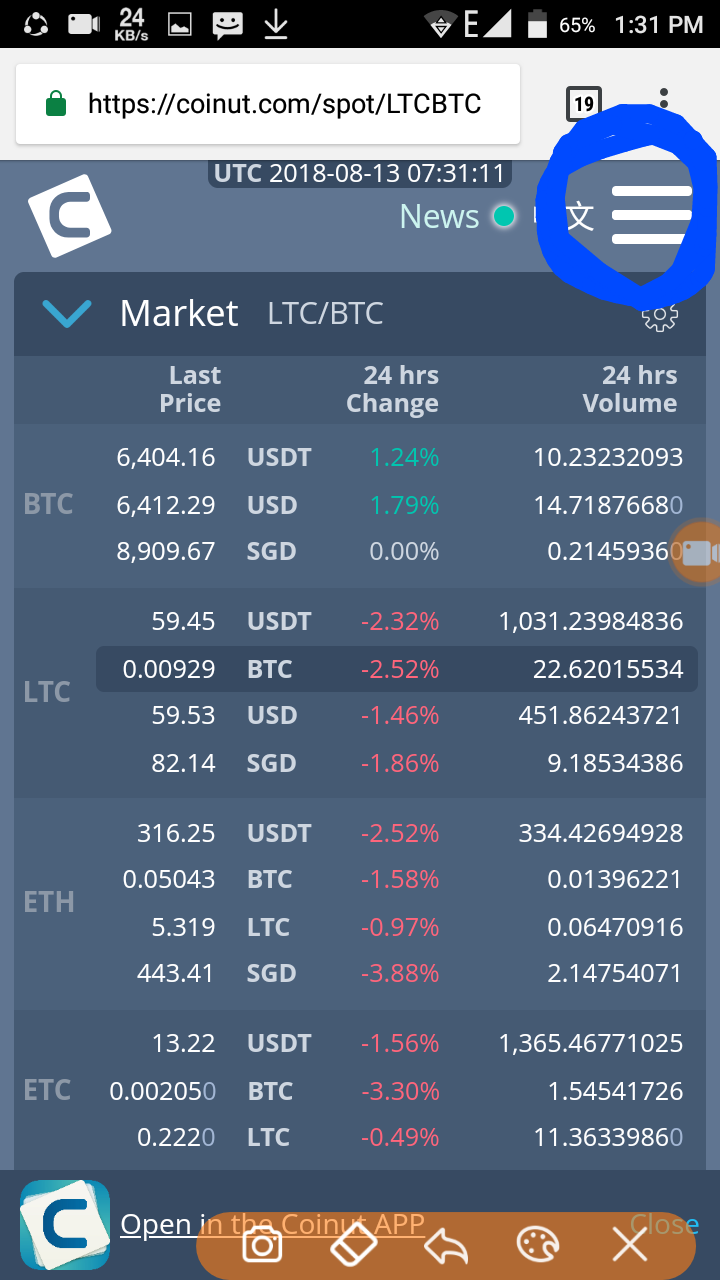Tap the green status dot beside News
This screenshot has width=720, height=1280.
tap(504, 216)
